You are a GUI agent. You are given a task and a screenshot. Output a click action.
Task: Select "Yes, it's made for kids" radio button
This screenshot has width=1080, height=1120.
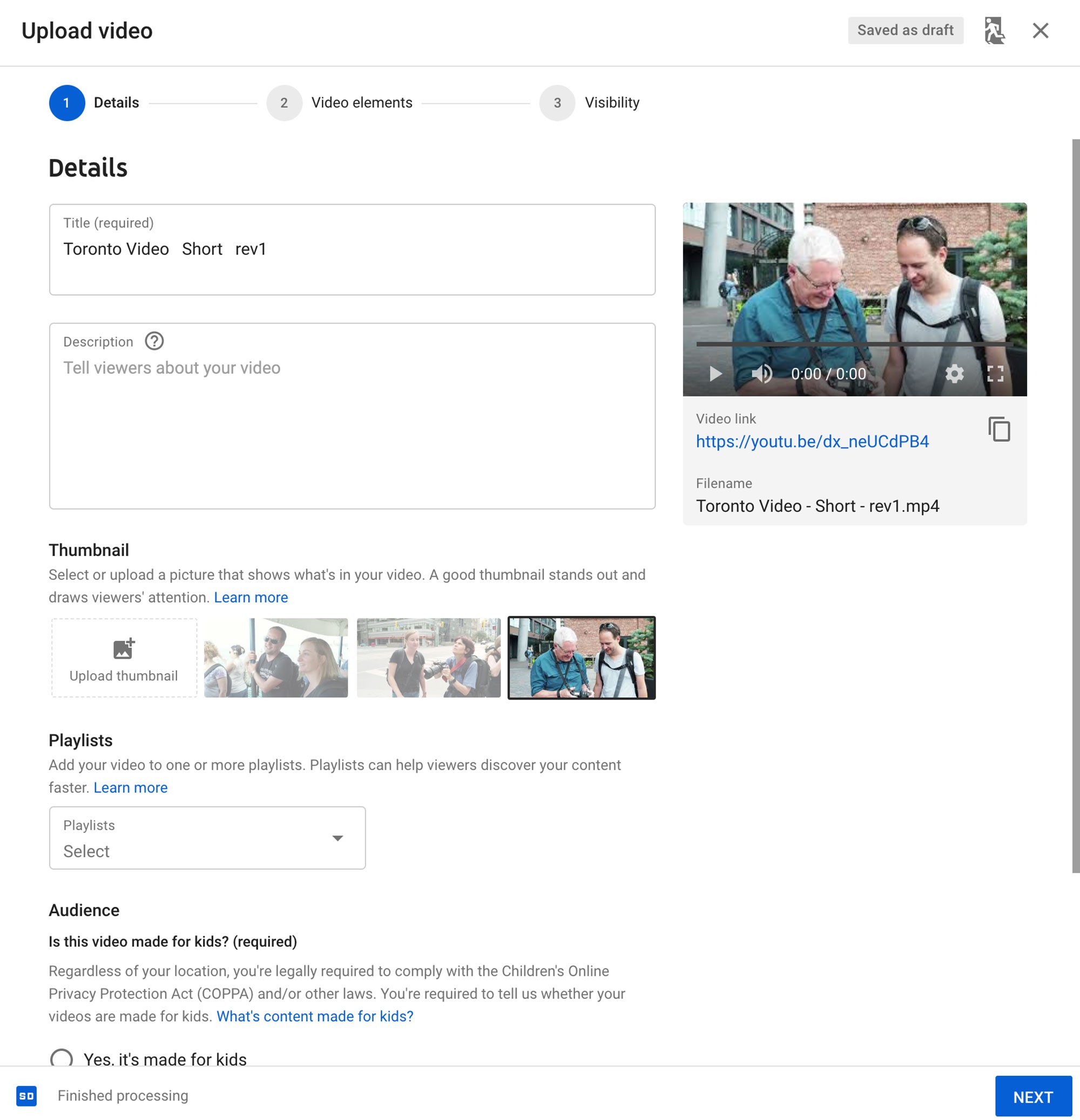point(61,1058)
